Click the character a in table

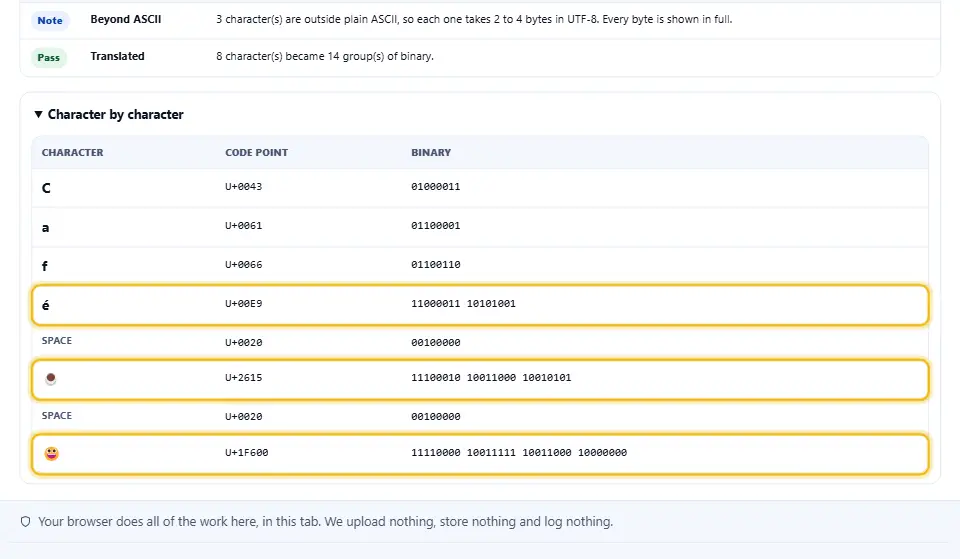(45, 228)
